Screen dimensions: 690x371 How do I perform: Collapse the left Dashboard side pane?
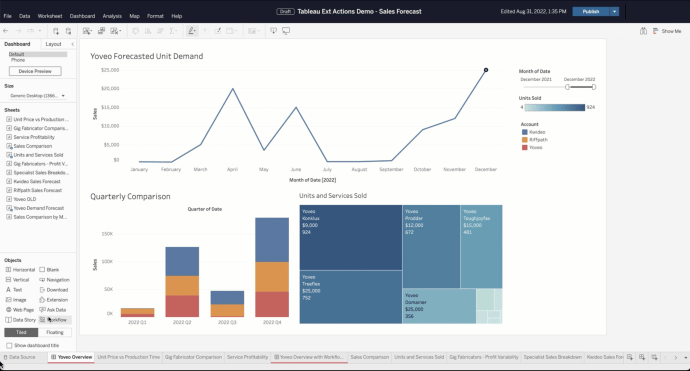coord(73,44)
